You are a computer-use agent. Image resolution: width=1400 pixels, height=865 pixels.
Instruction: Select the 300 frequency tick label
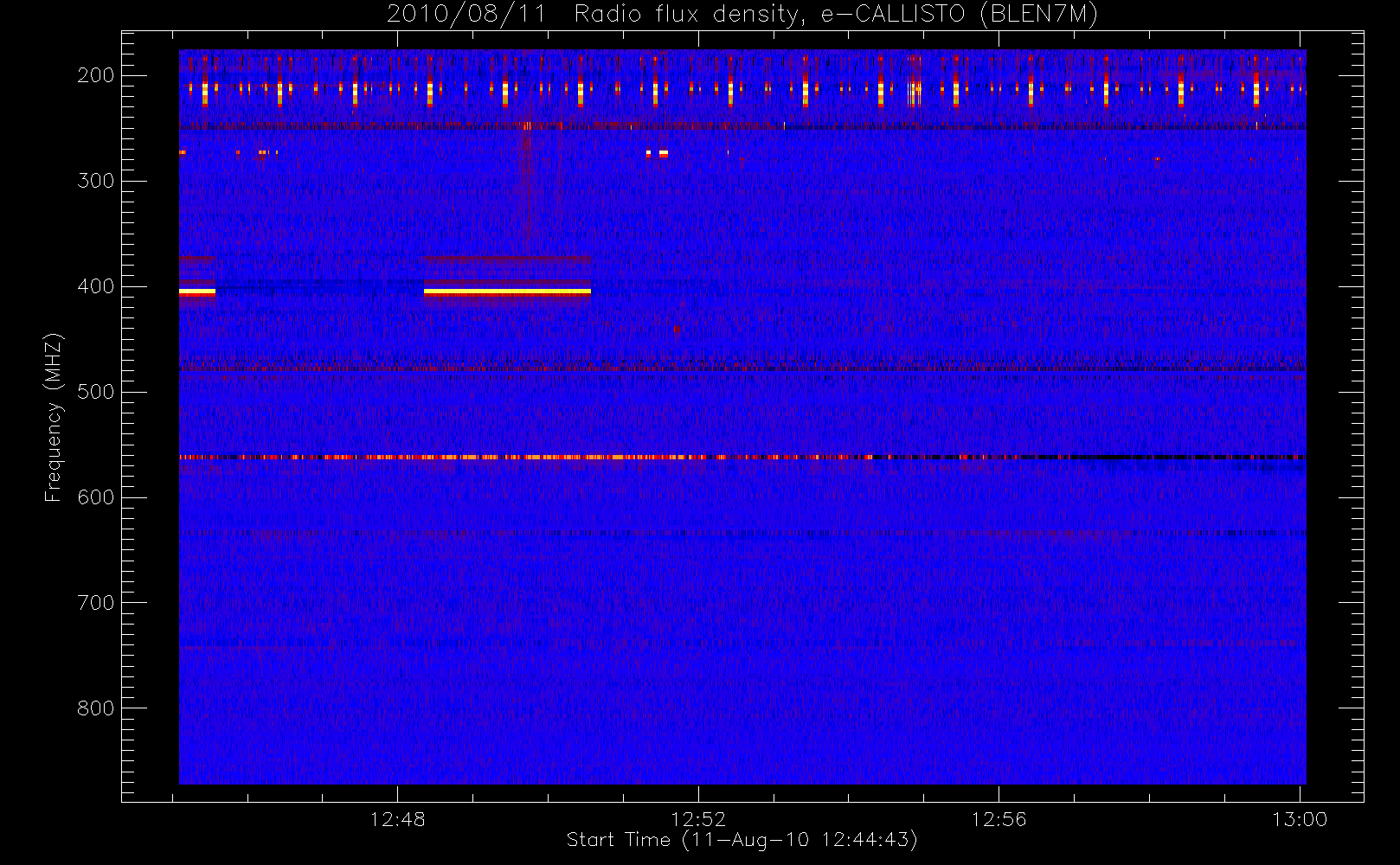[x=96, y=181]
